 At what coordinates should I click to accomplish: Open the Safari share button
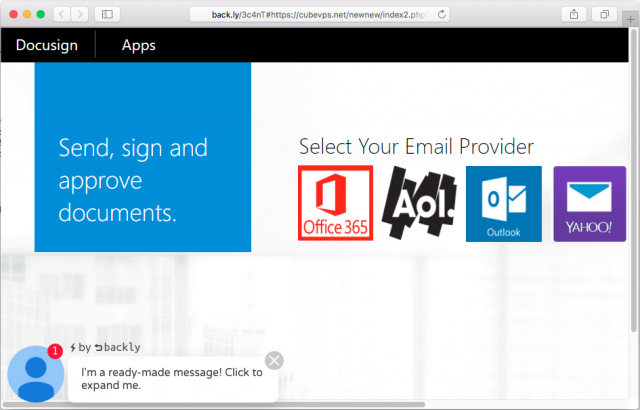(574, 15)
